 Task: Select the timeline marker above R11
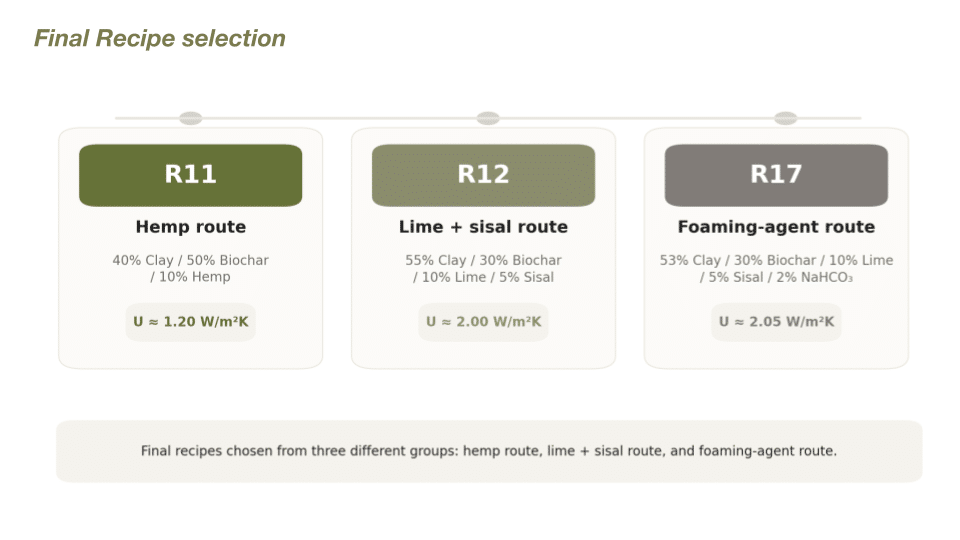click(x=190, y=118)
